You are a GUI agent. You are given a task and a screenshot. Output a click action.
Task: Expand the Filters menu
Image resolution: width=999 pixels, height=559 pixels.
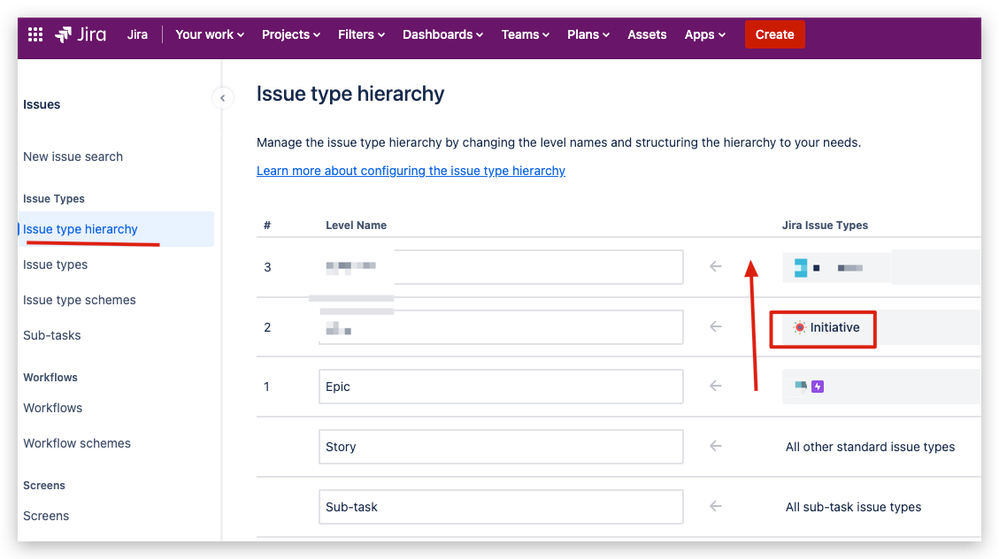click(361, 34)
